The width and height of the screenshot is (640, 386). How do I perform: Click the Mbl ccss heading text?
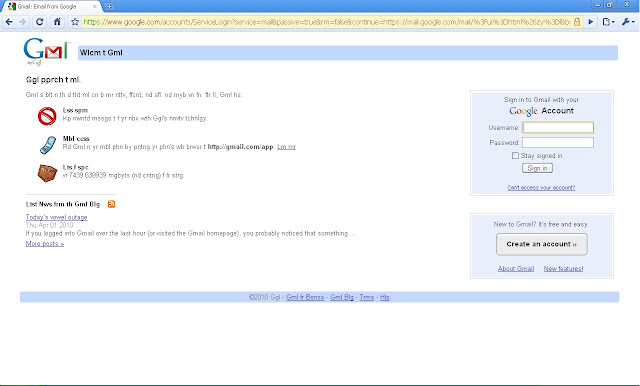(76, 139)
